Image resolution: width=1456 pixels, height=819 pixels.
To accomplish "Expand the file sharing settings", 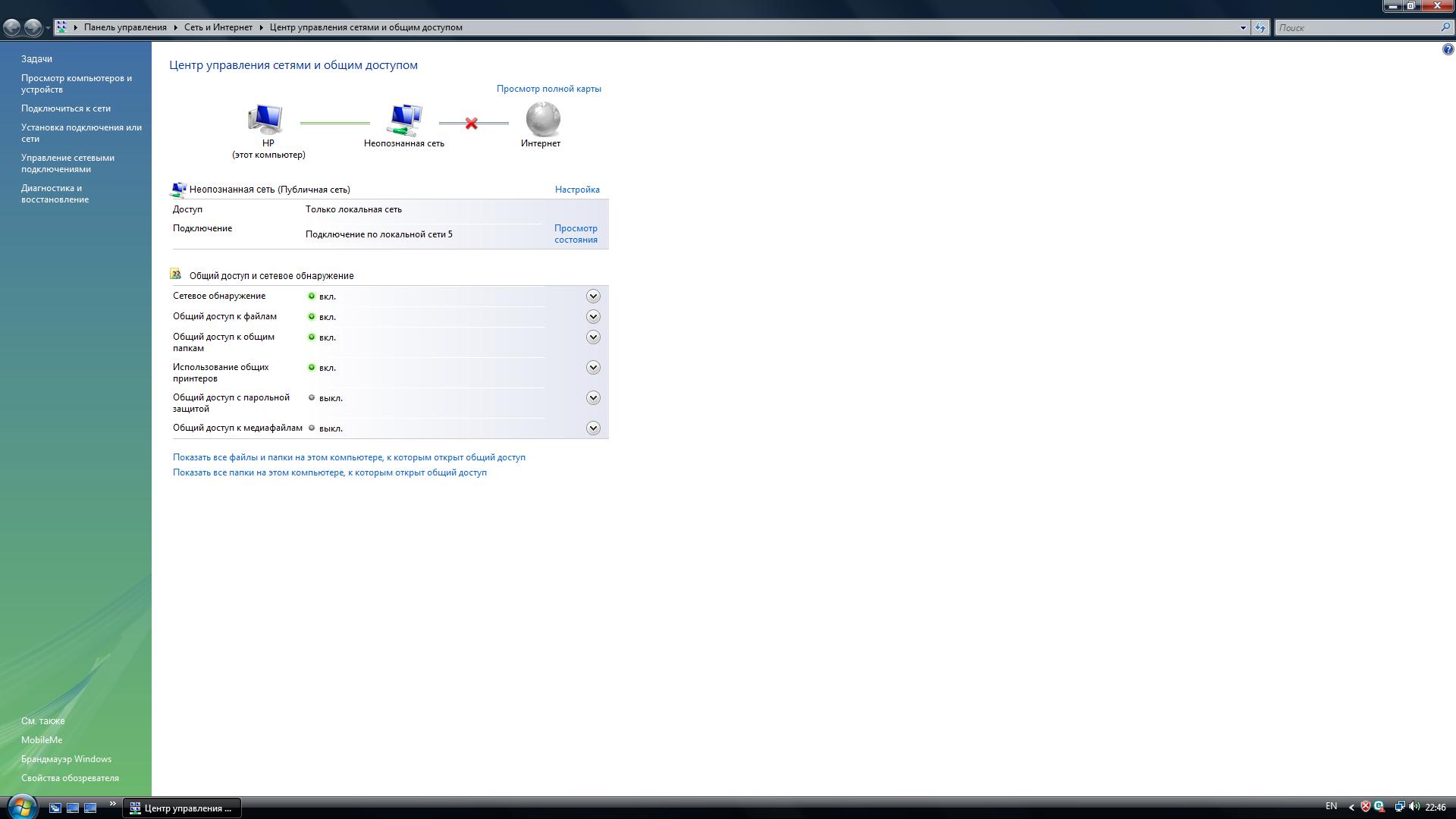I will [x=593, y=317].
